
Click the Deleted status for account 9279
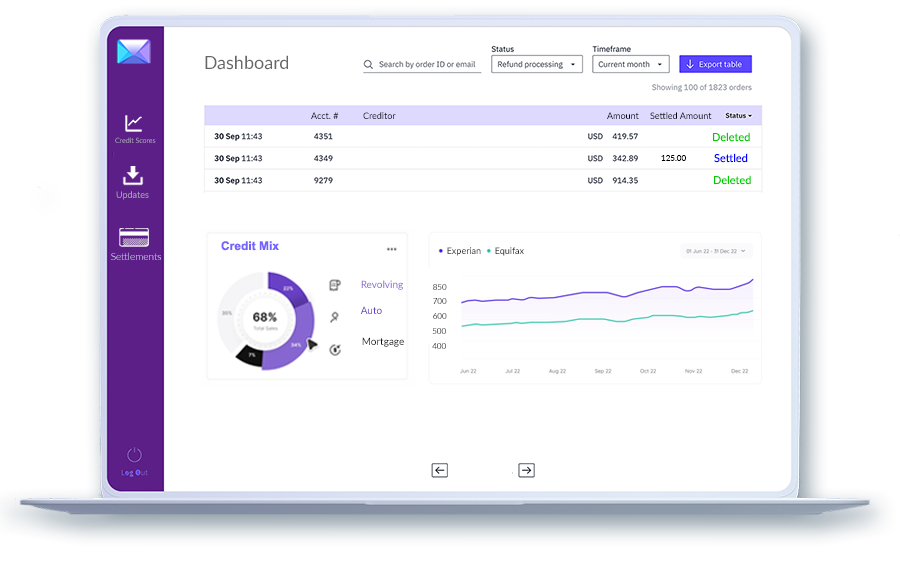(x=732, y=180)
